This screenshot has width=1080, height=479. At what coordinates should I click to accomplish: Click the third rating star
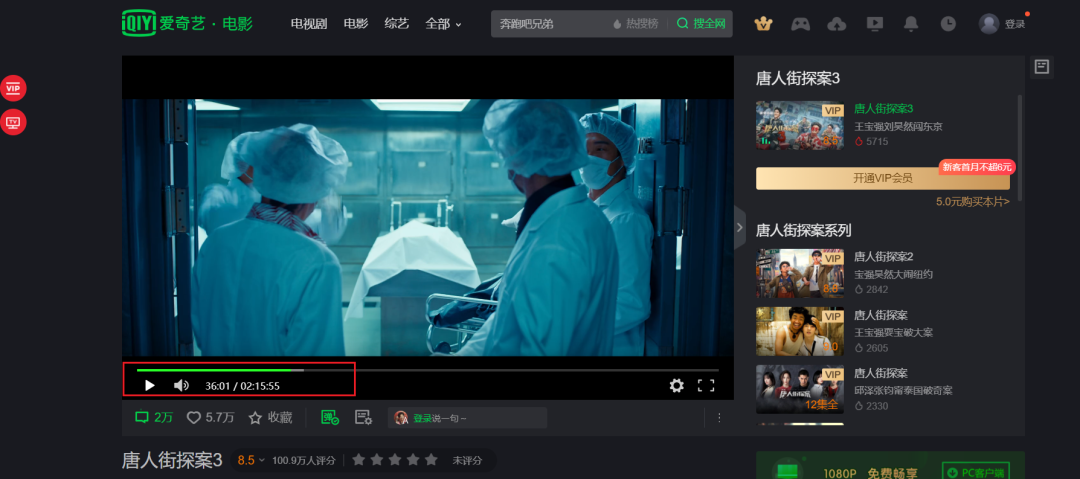pos(395,460)
